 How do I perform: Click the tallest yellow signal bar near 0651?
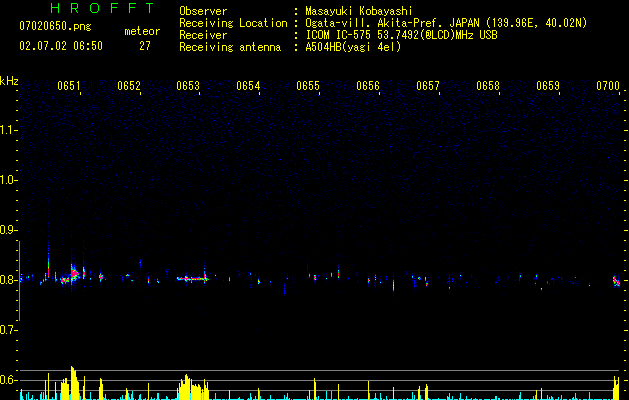[74, 383]
